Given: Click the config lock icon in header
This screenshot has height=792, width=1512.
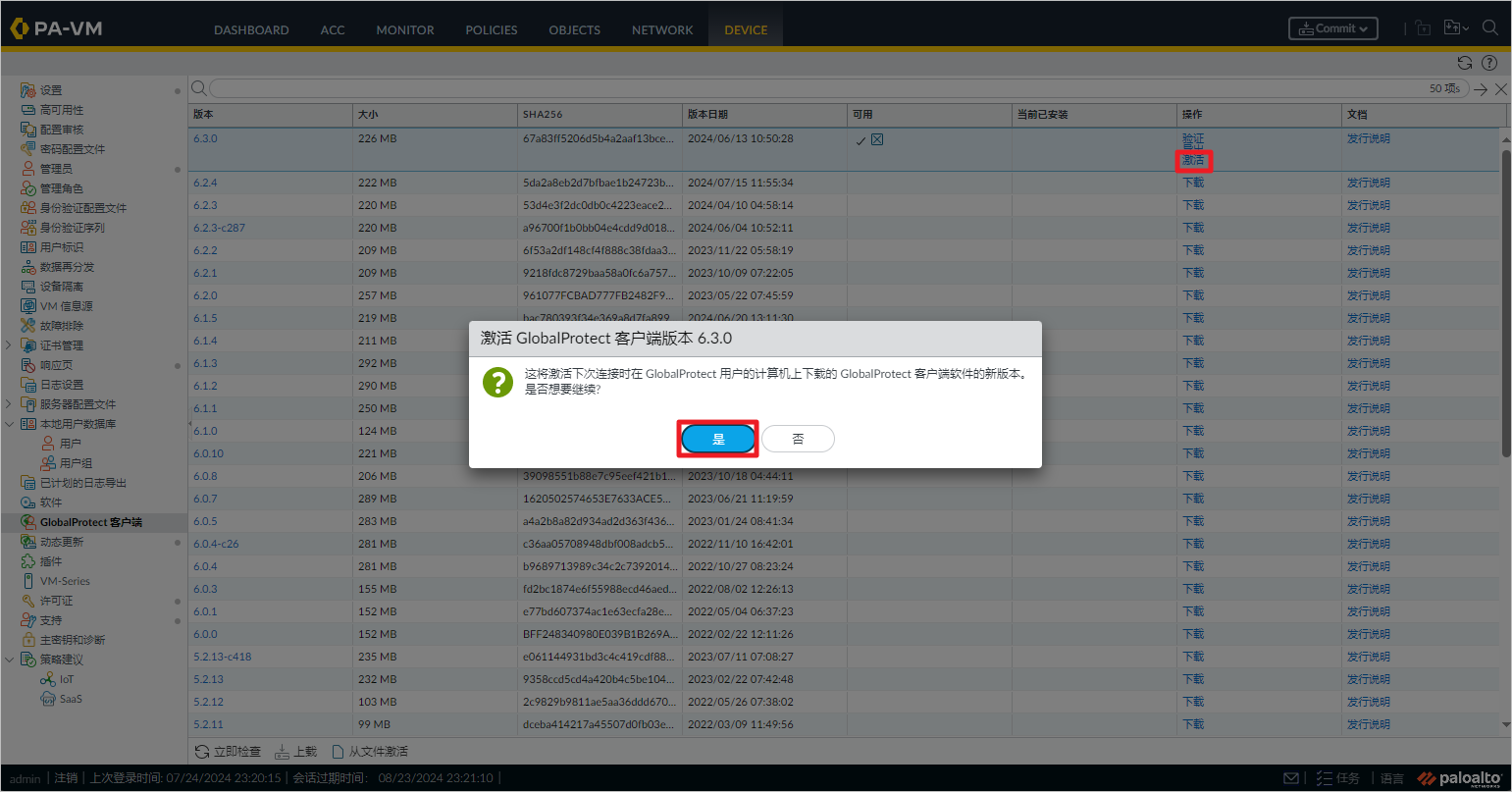Looking at the screenshot, I should [x=1424, y=28].
